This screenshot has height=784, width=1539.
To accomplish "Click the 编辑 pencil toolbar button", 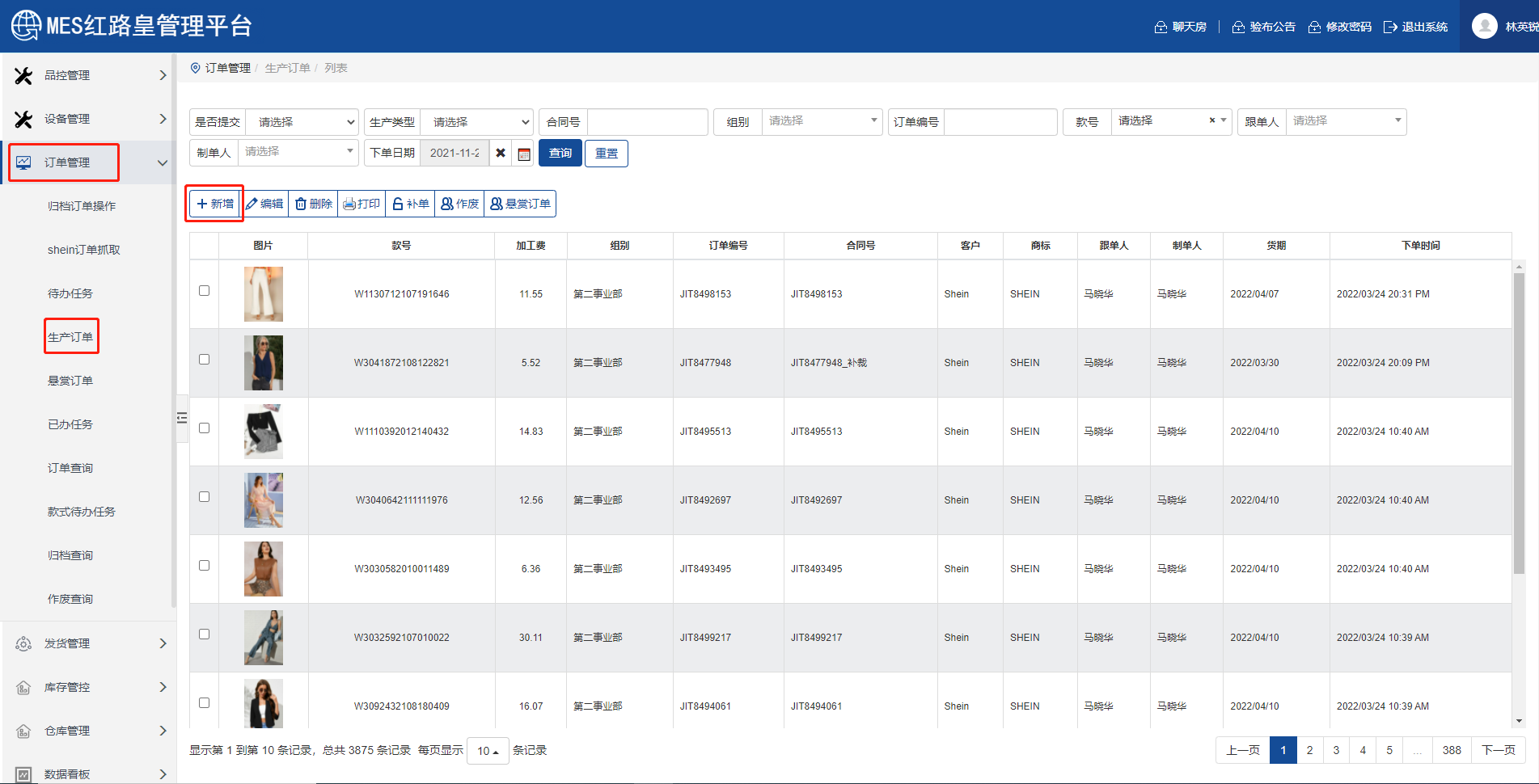I will click(264, 204).
